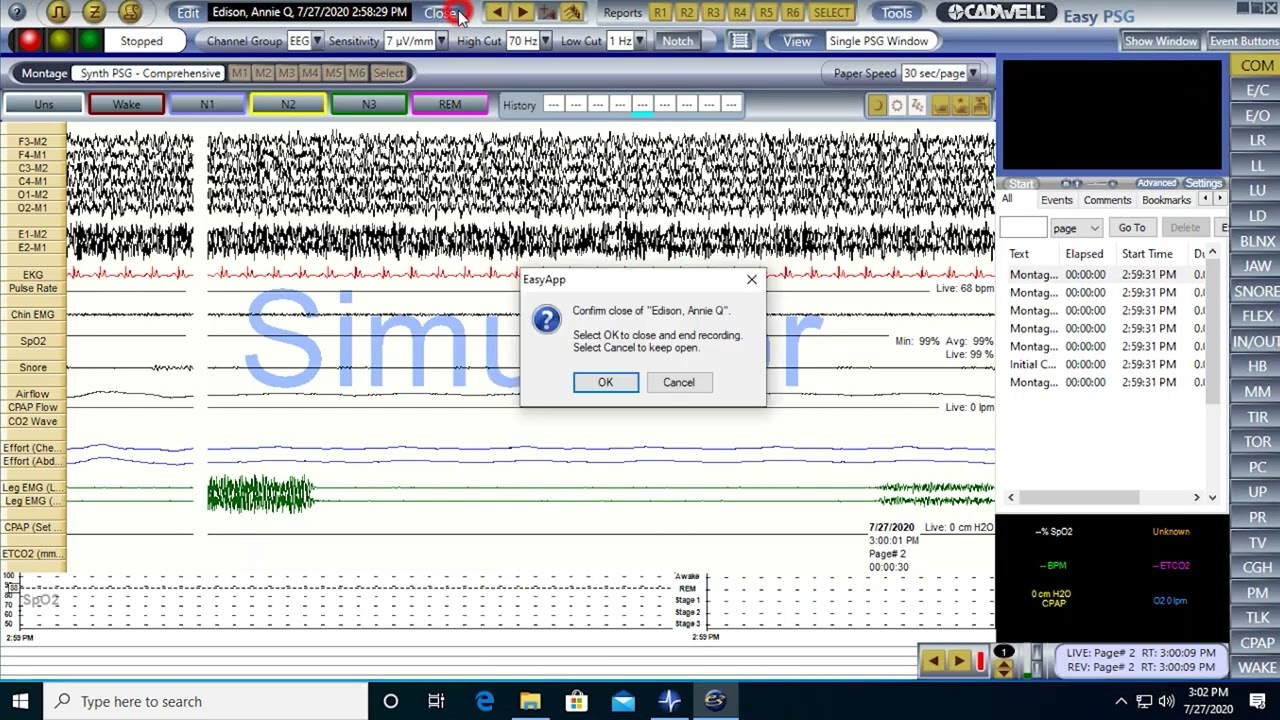Click the Go To button
1280x720 pixels.
[1132, 228]
